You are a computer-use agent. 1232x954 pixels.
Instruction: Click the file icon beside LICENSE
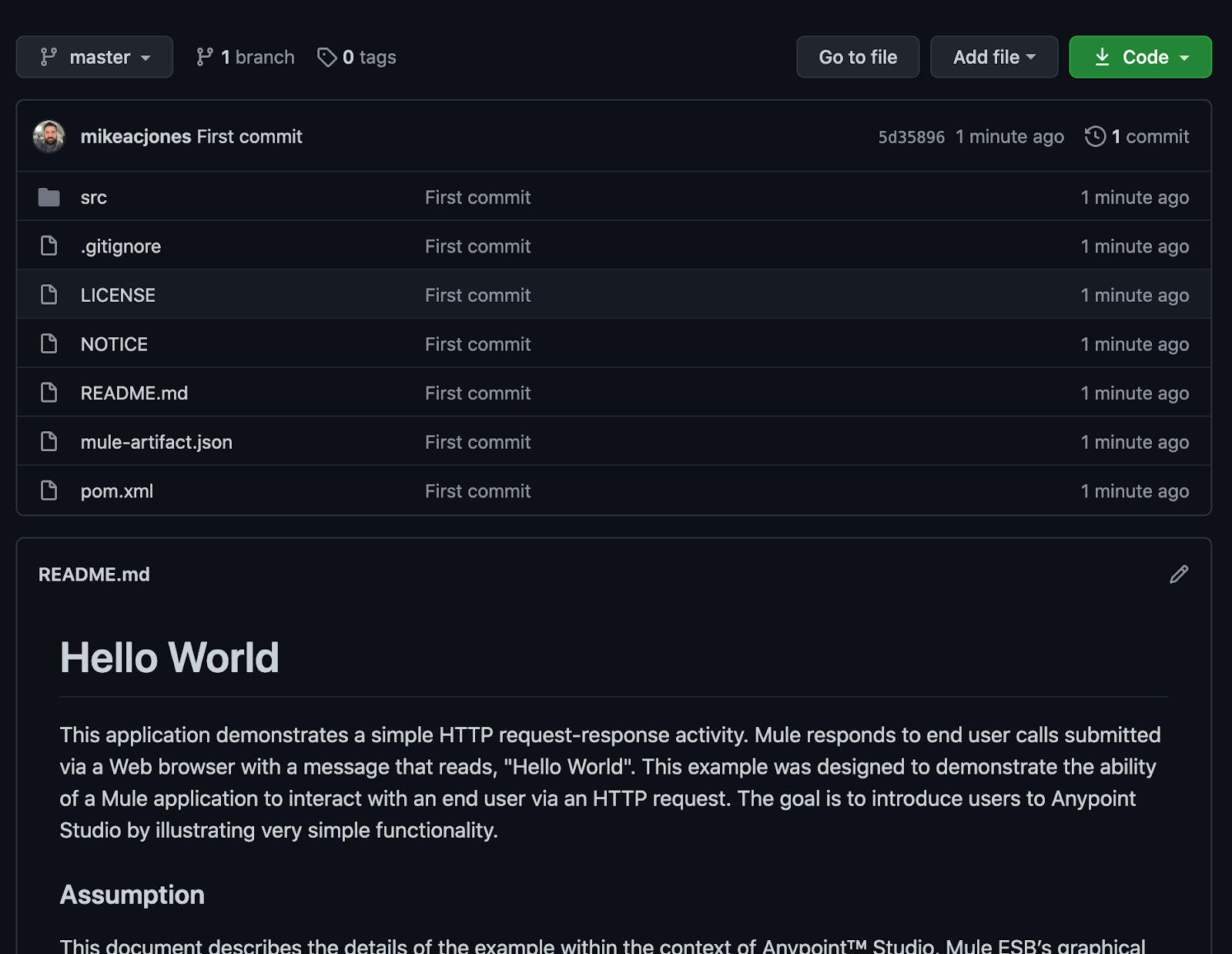coord(49,295)
